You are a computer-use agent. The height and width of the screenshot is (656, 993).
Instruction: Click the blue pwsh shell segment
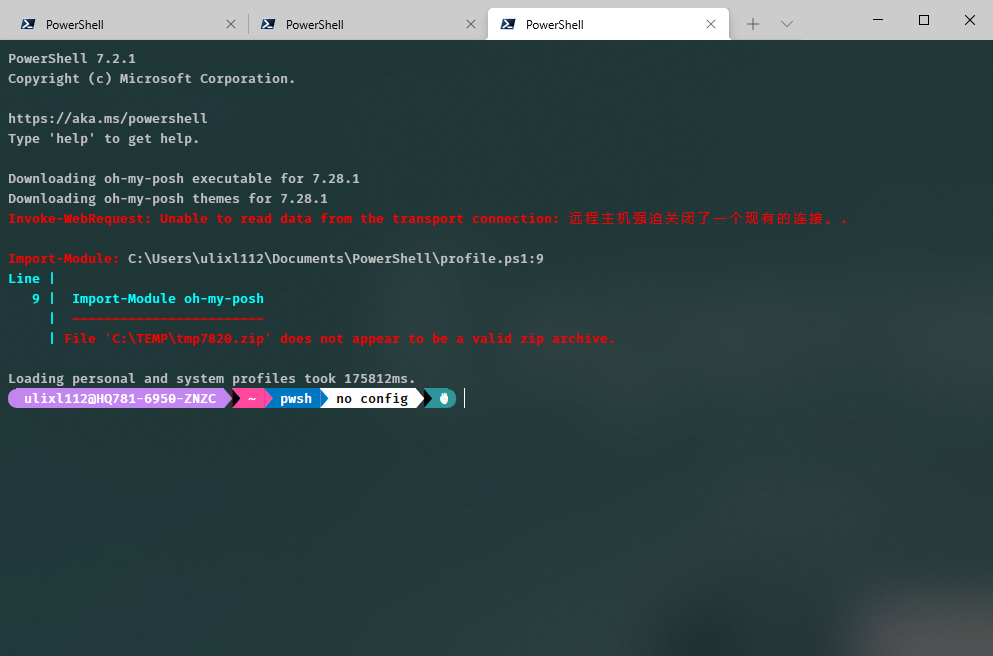[294, 398]
